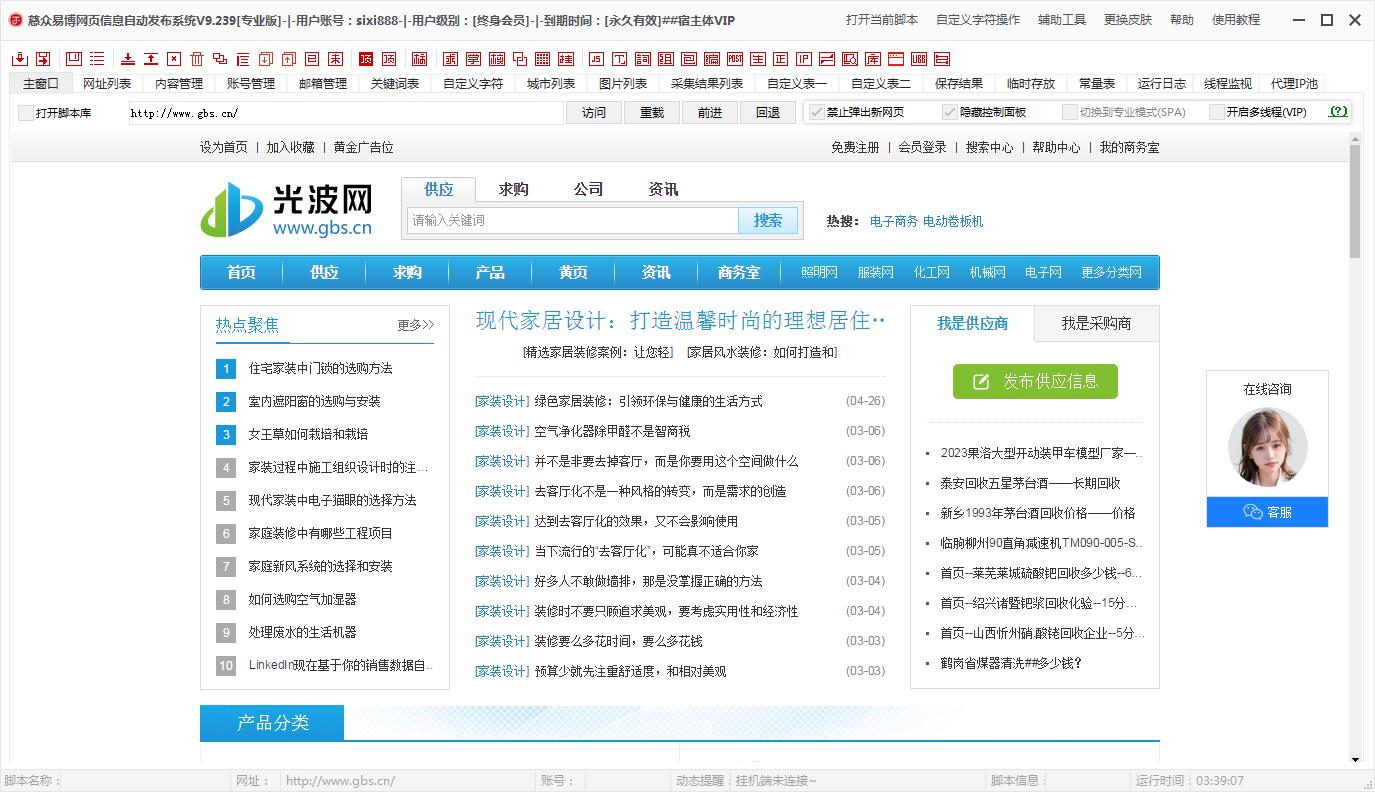Image resolution: width=1375 pixels, height=792 pixels.
Task: Click the 编 toolbar icon
Action: pyautogui.click(x=712, y=59)
